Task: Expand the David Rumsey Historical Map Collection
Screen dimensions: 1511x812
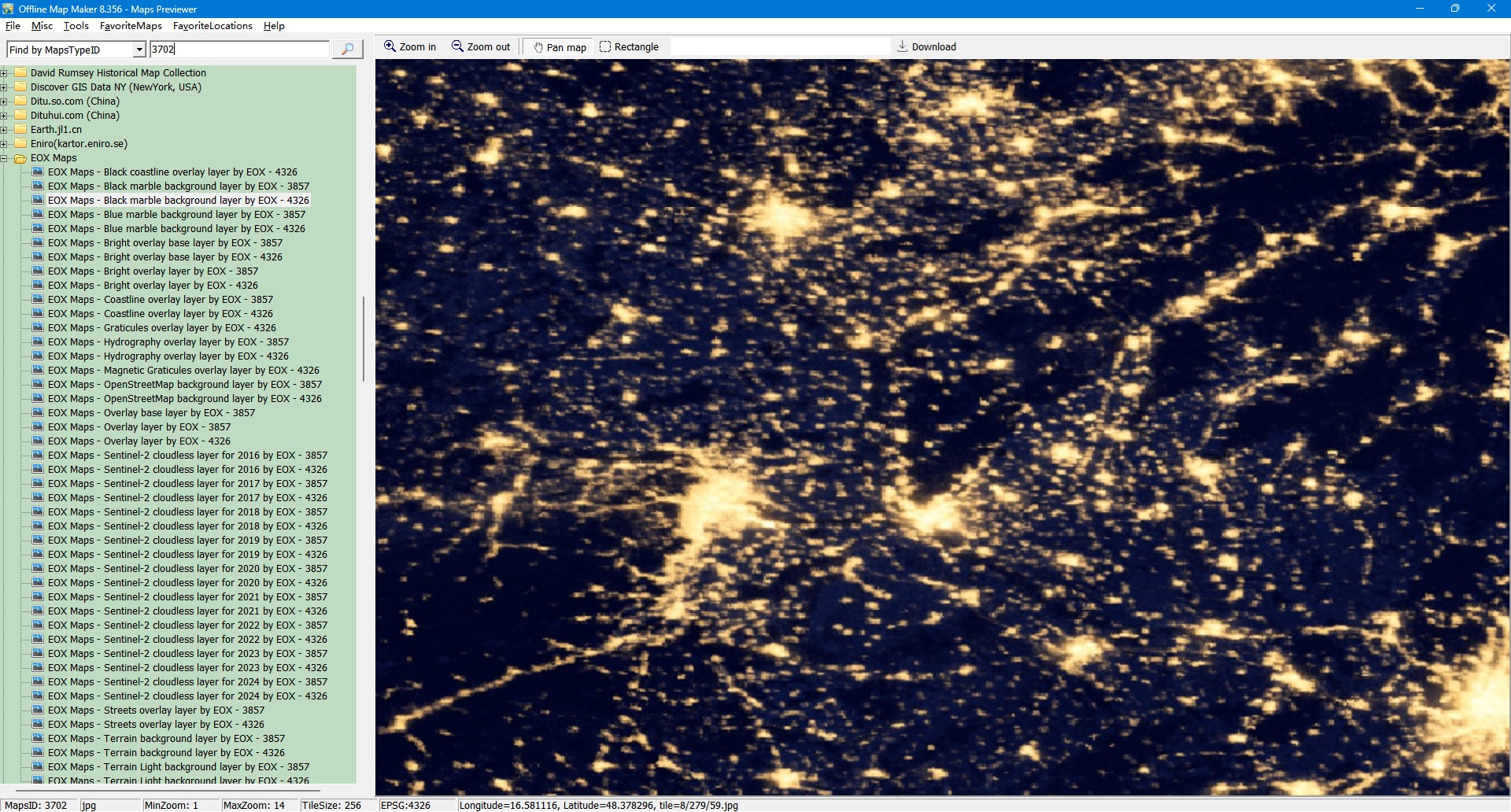Action: point(4,73)
